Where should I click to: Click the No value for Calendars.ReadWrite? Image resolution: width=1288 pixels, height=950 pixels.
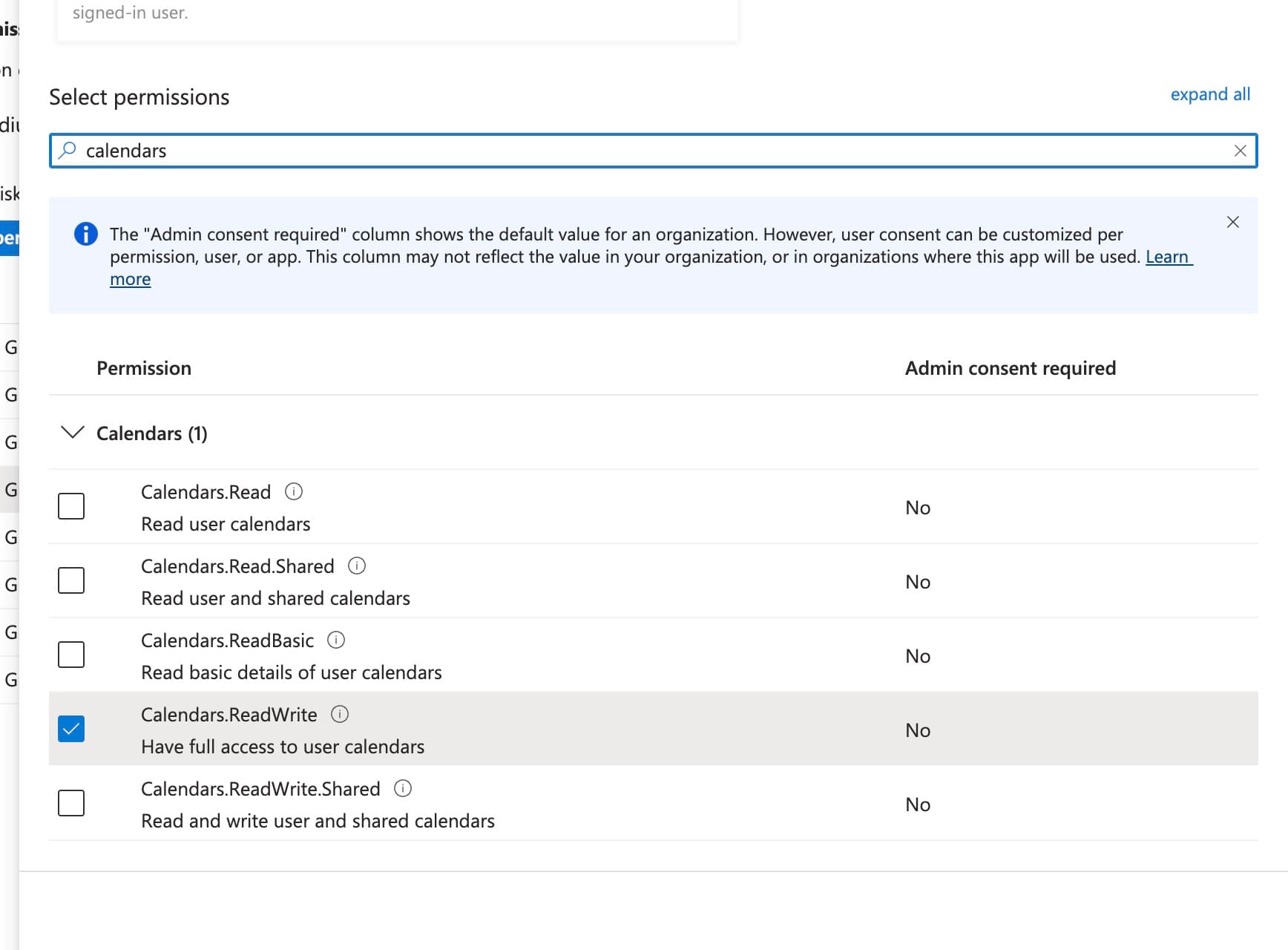pos(918,730)
